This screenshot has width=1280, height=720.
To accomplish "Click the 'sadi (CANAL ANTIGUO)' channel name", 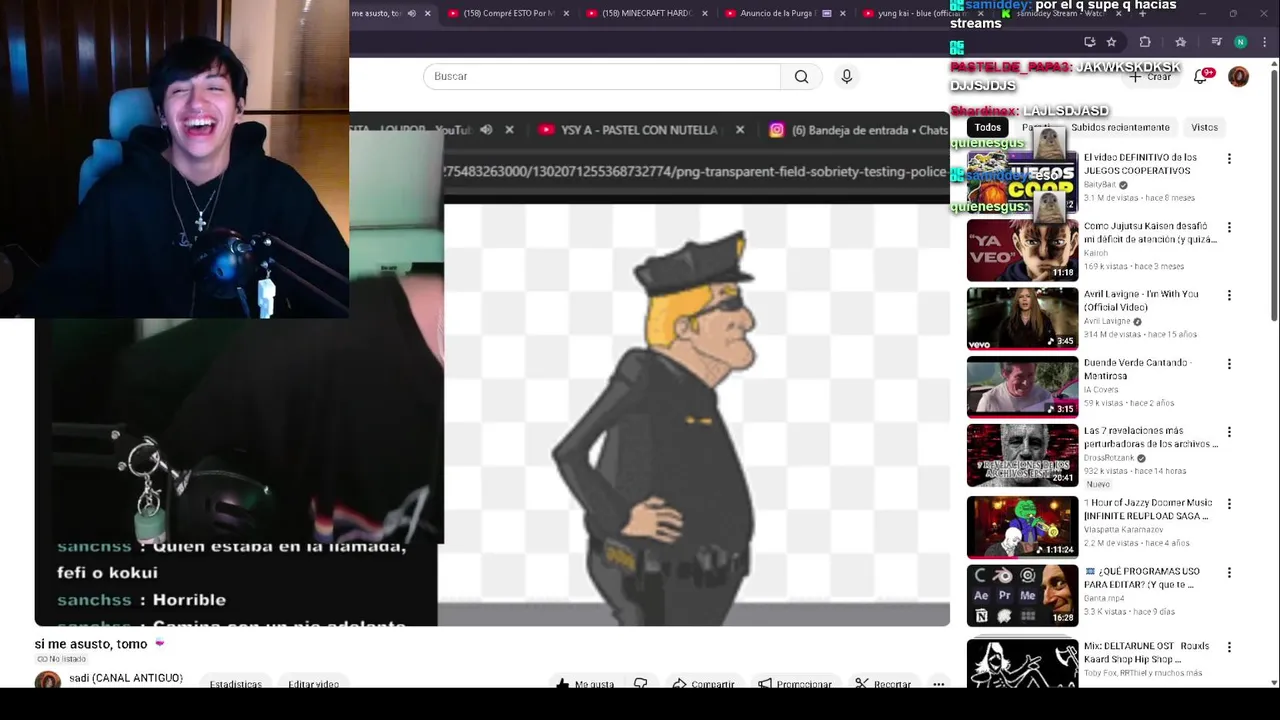I will pos(126,678).
